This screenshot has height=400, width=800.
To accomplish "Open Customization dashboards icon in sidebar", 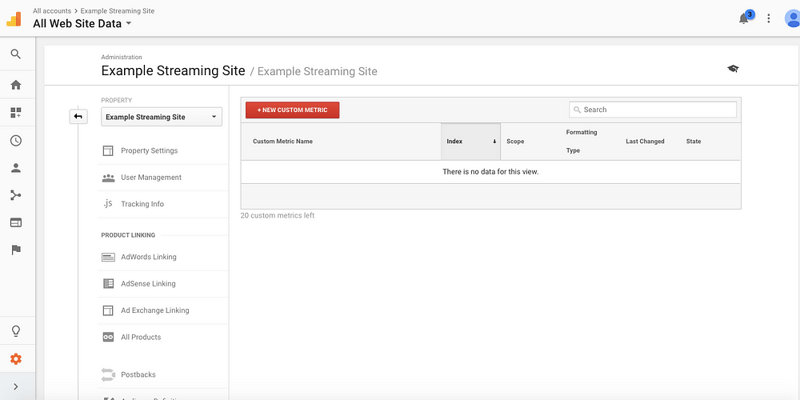I will (16, 113).
